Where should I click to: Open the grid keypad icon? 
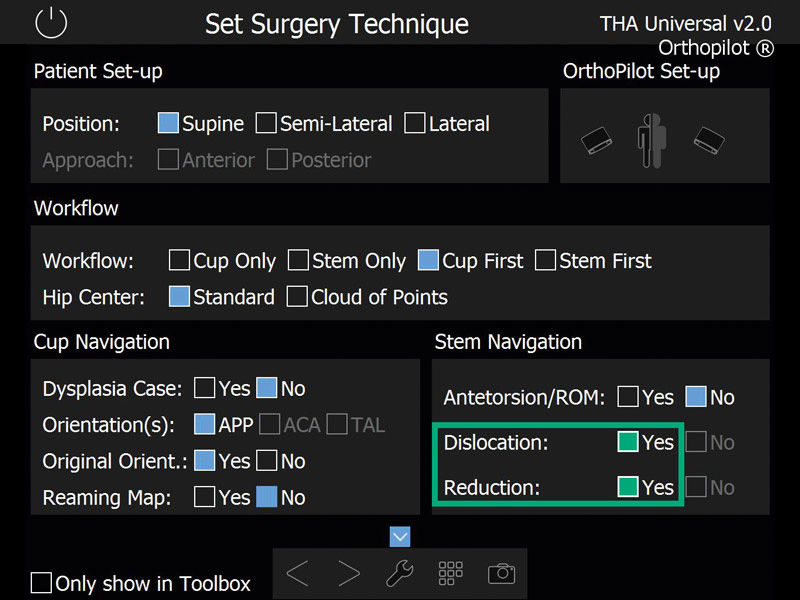(x=450, y=573)
